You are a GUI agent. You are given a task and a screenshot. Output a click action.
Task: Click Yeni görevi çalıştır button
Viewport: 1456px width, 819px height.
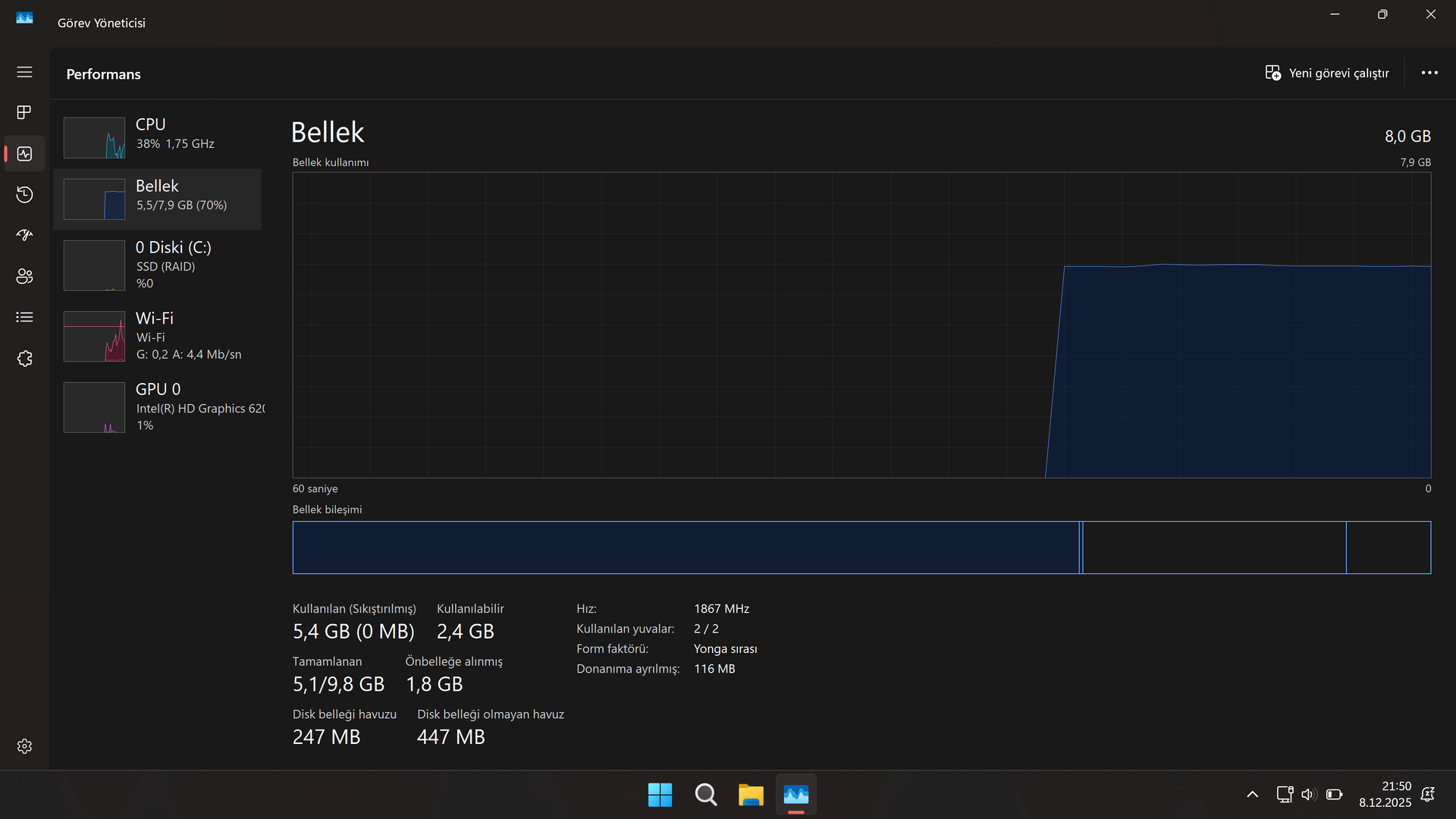click(1327, 73)
